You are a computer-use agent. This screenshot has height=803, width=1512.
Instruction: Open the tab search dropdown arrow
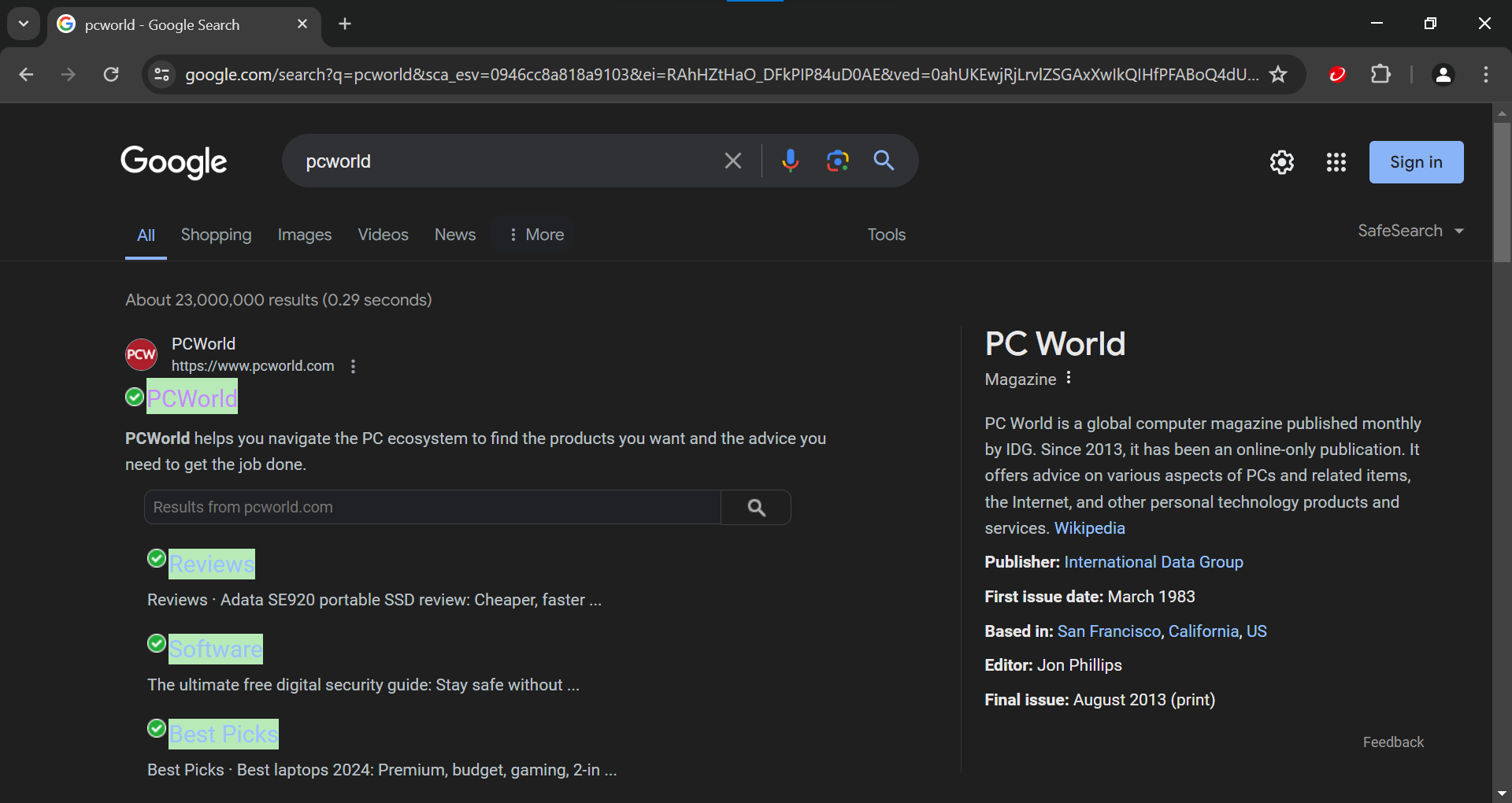click(24, 24)
